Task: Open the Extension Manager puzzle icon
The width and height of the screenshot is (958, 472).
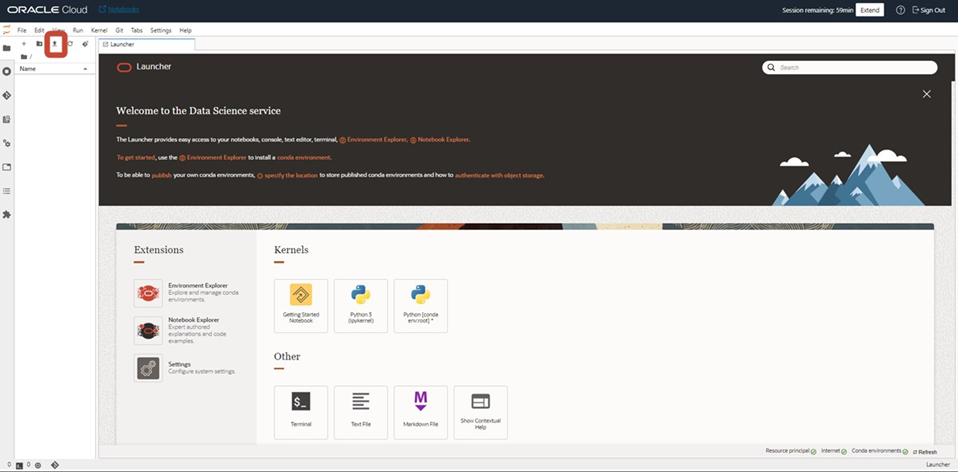Action: click(x=7, y=215)
